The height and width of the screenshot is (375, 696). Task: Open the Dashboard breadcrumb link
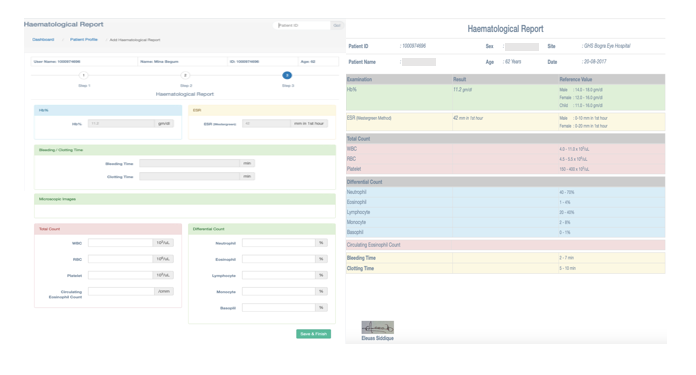[43, 39]
